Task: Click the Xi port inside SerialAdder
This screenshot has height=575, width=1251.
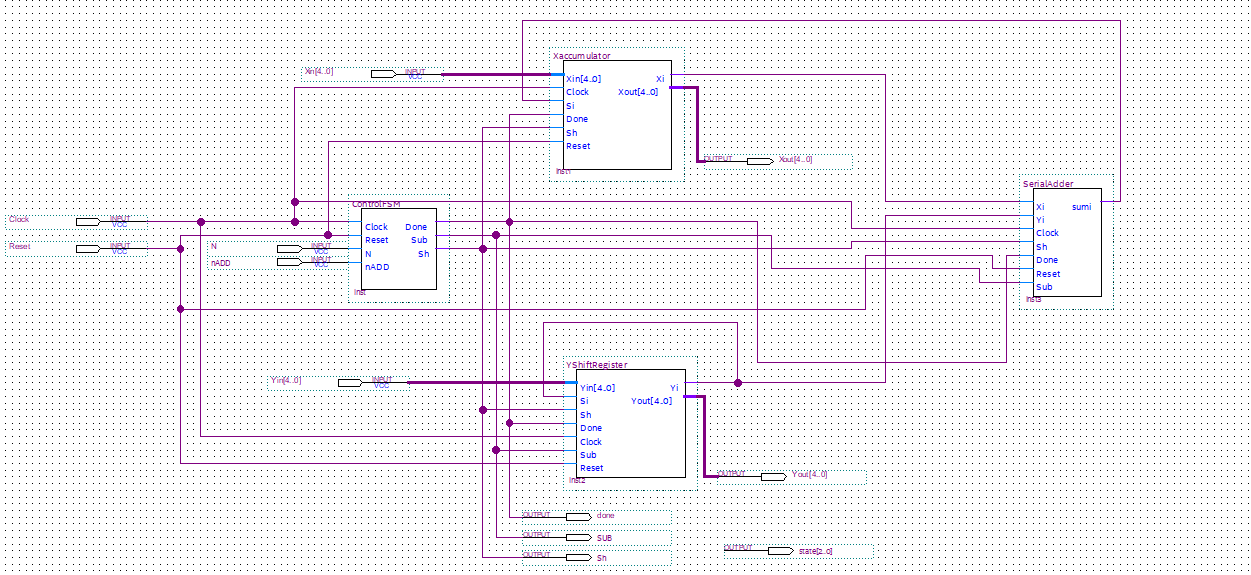Action: [x=1040, y=207]
